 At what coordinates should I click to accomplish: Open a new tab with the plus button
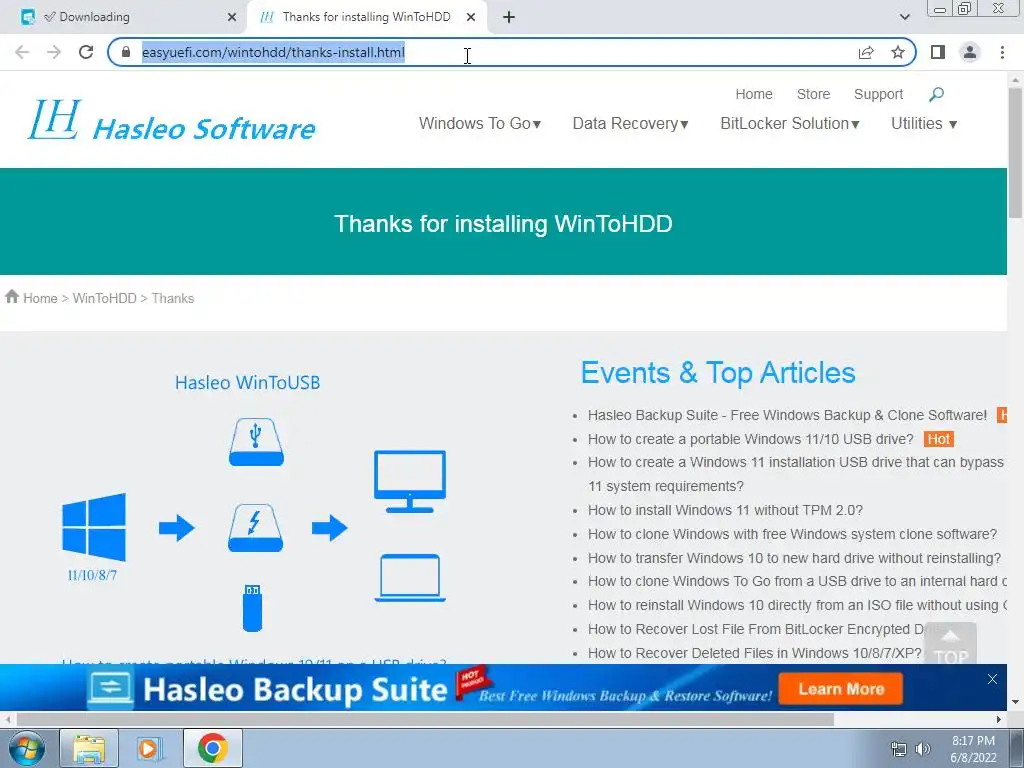[x=509, y=18]
